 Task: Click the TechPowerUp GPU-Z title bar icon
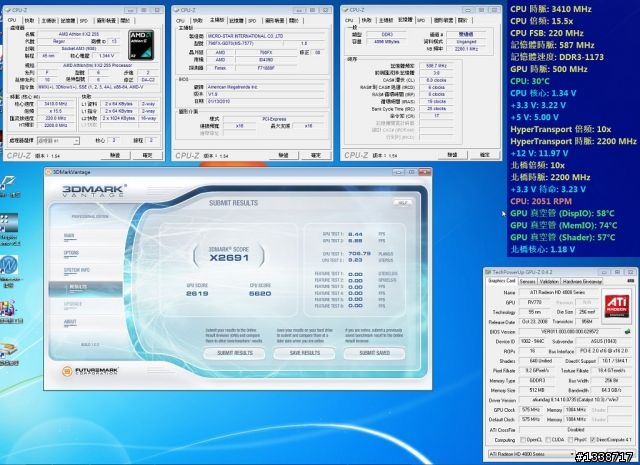pos(488,272)
